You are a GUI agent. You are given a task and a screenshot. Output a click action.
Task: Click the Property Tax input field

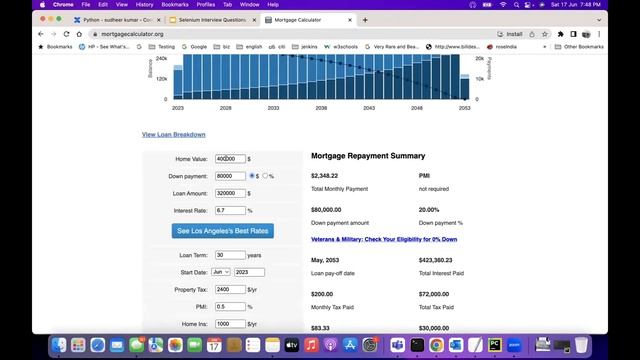coord(230,289)
